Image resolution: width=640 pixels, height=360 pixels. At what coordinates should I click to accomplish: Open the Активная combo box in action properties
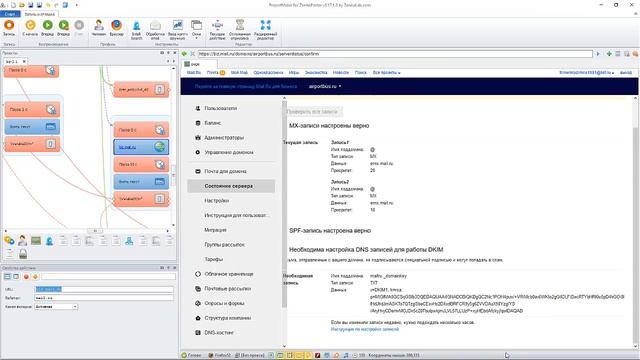[x=56, y=307]
